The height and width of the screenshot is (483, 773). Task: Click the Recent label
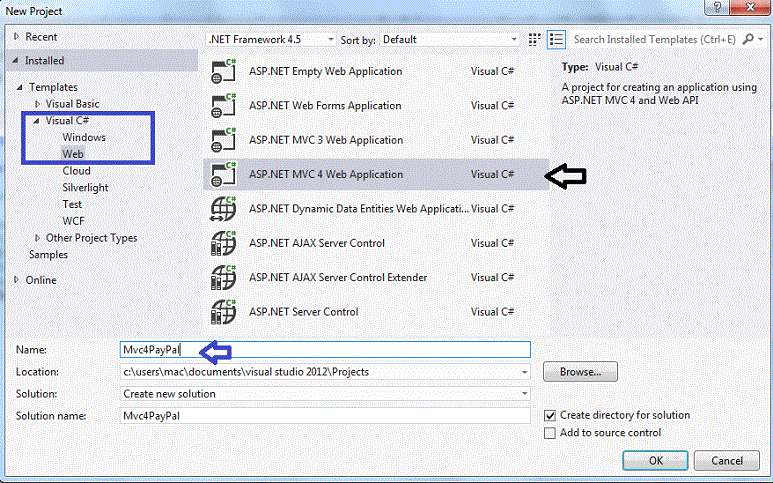[x=41, y=37]
